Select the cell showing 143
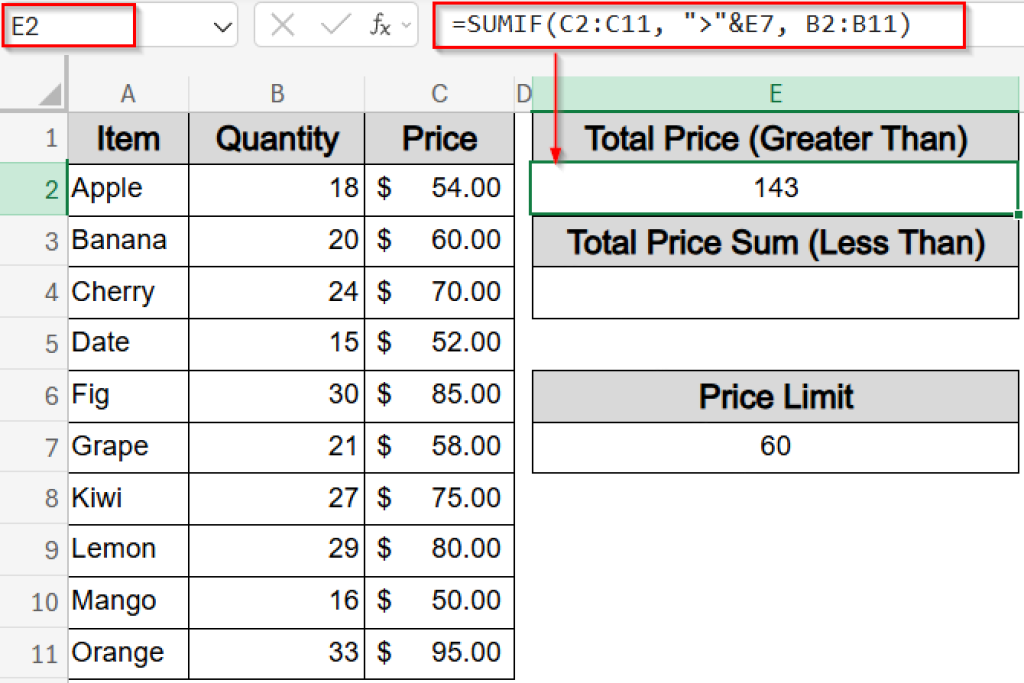The image size is (1024, 683). pyautogui.click(x=775, y=188)
